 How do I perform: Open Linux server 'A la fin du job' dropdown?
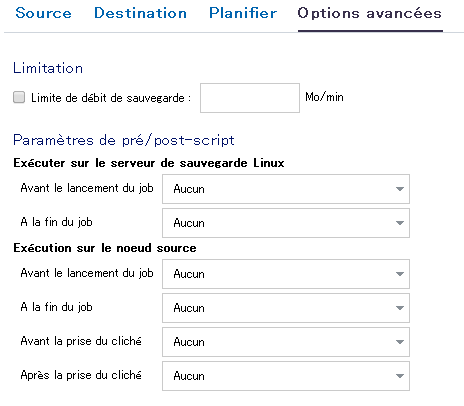tap(286, 223)
